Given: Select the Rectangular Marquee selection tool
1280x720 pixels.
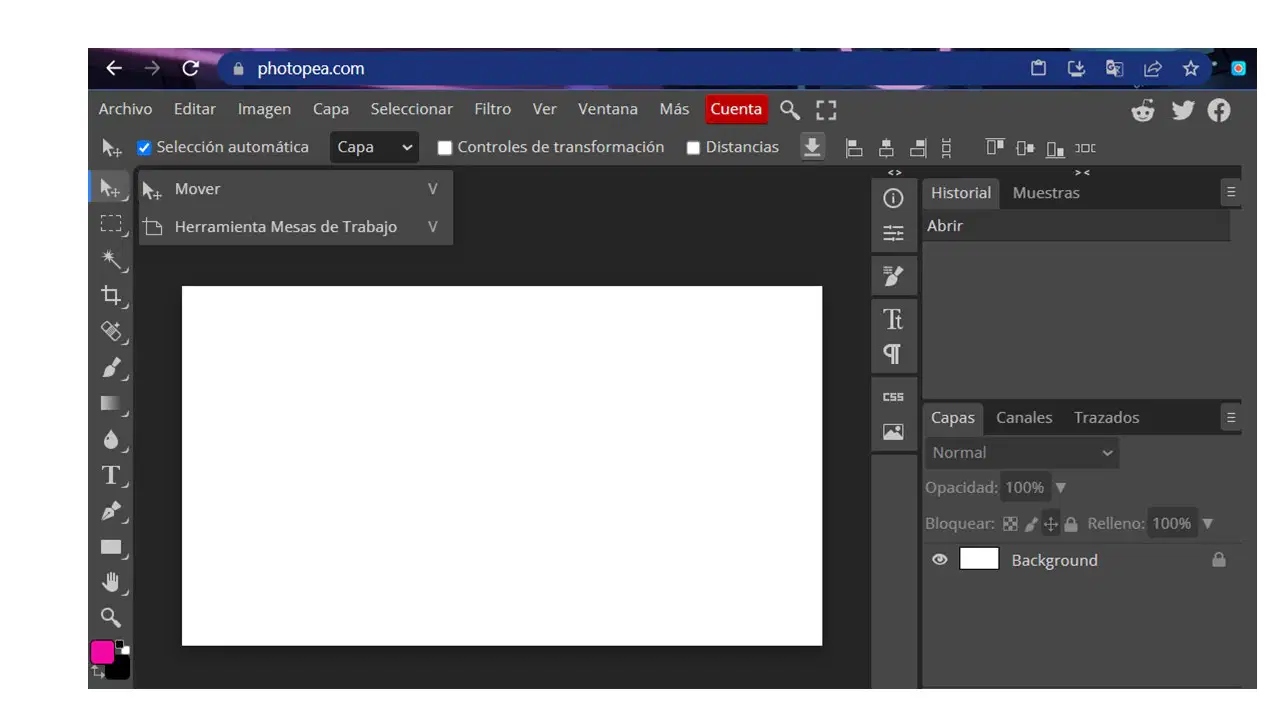Looking at the screenshot, I should (x=111, y=224).
